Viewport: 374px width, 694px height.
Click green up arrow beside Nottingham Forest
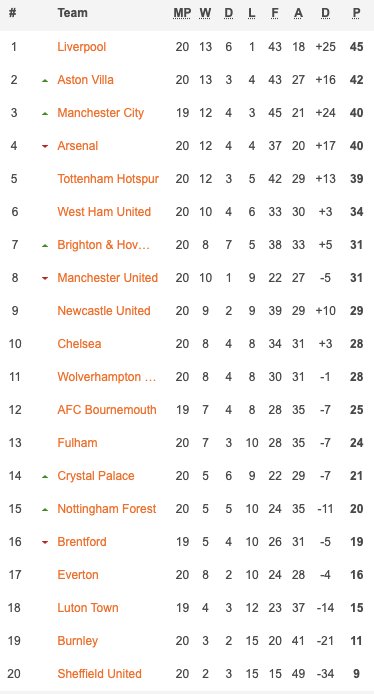pyautogui.click(x=45, y=509)
